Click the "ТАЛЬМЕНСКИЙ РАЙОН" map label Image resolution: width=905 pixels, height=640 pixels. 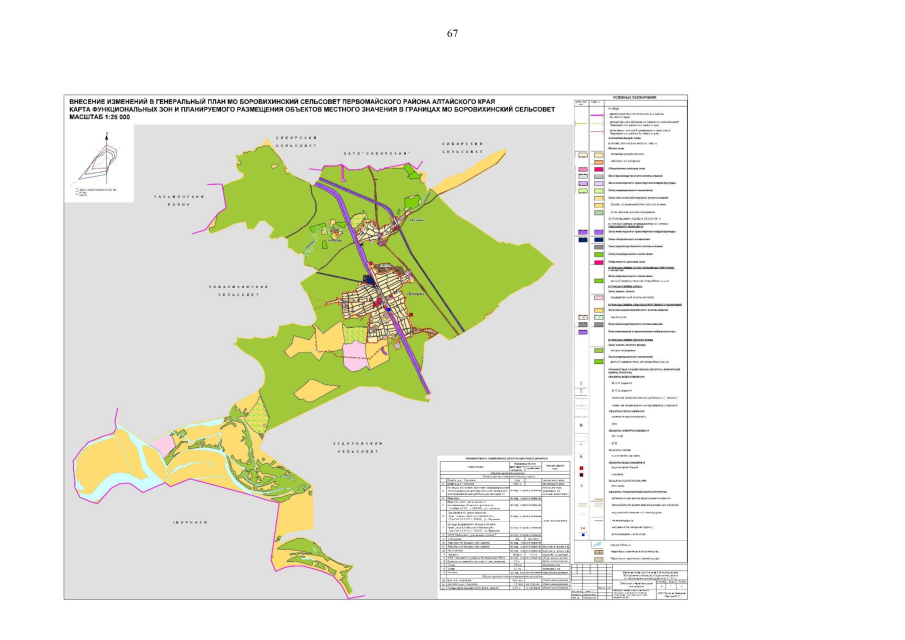click(x=179, y=200)
